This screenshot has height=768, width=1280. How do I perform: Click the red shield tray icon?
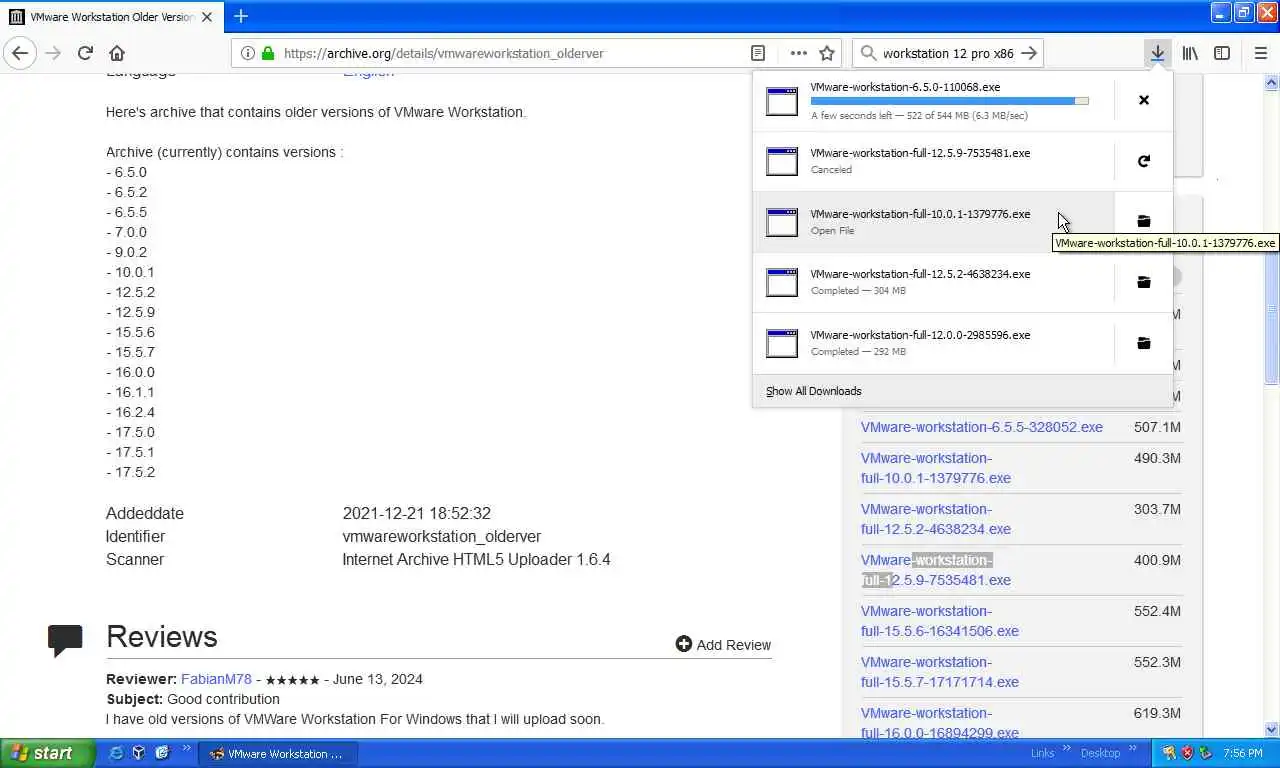point(1187,753)
